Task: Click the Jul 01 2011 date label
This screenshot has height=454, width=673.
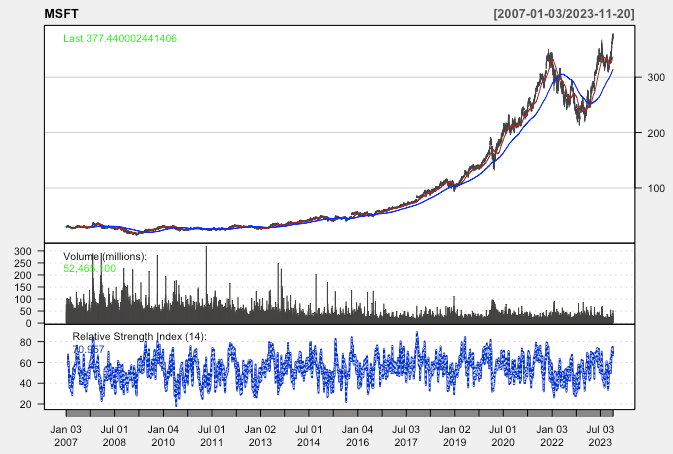Action: coord(212,436)
